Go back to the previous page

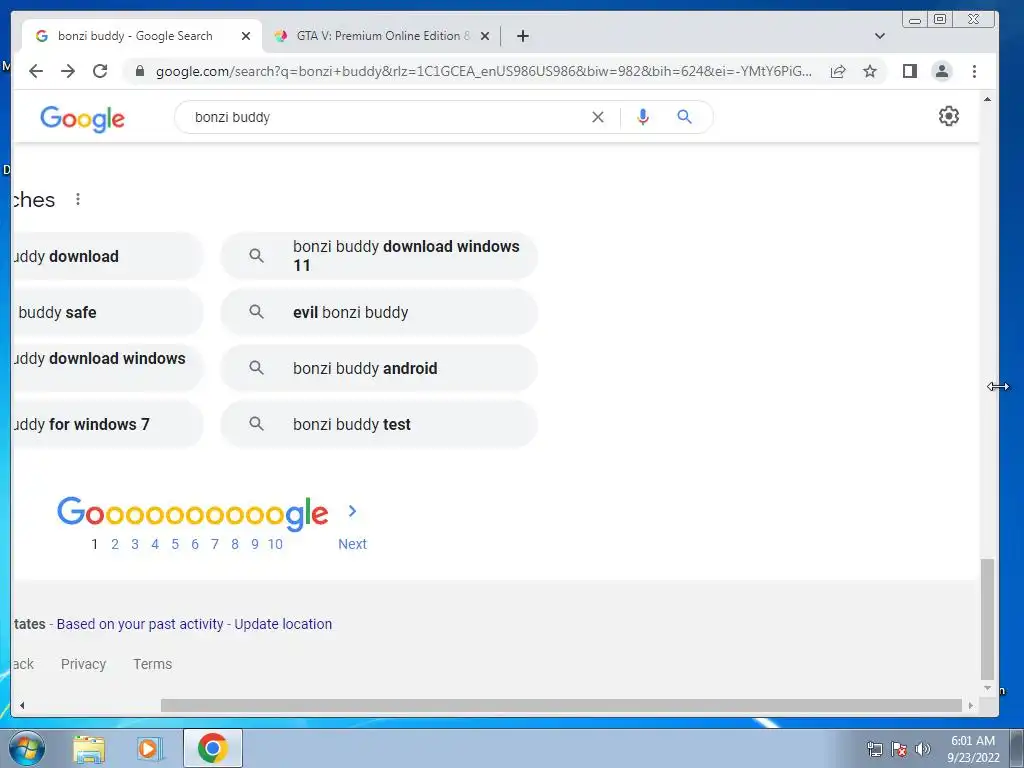click(x=36, y=71)
